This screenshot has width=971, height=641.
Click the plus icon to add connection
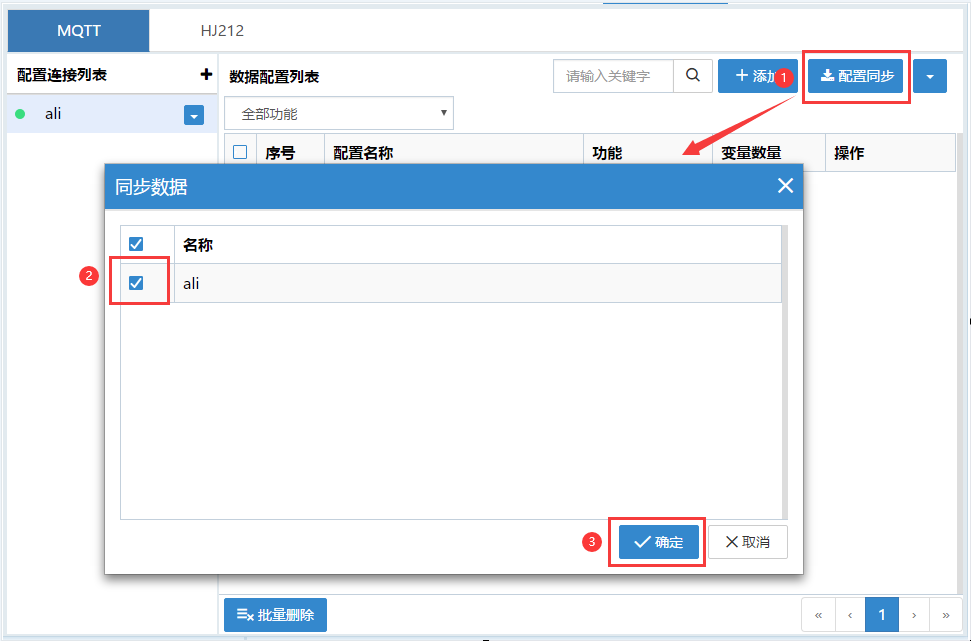point(206,75)
